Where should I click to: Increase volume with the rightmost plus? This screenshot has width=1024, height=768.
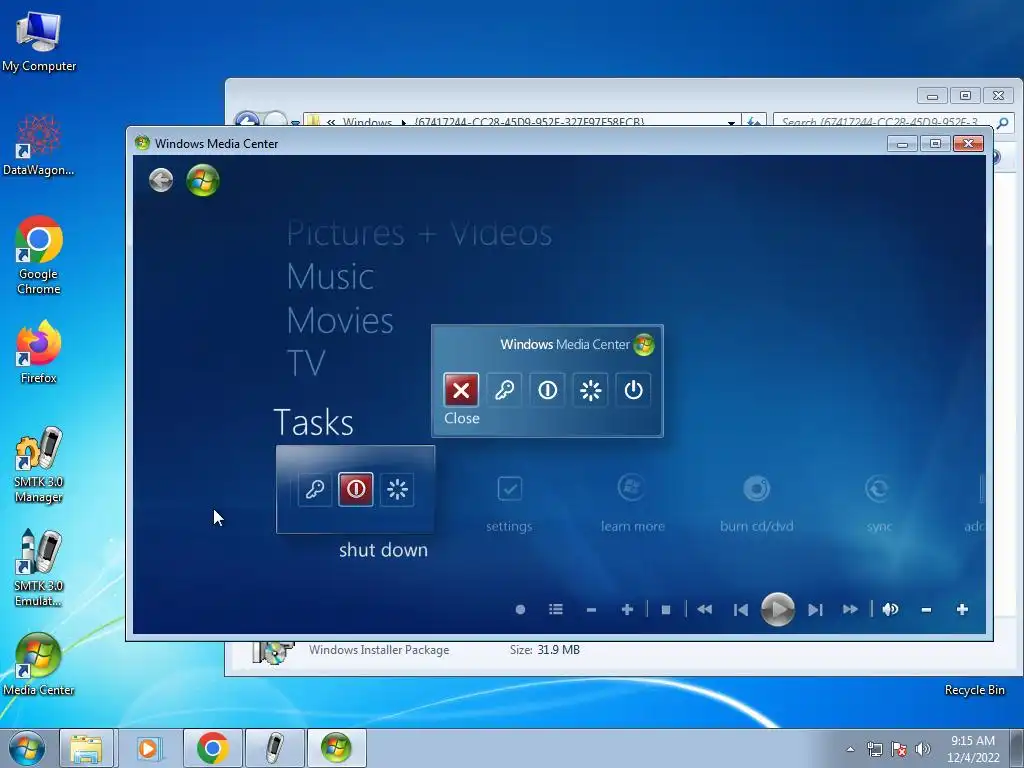point(962,609)
